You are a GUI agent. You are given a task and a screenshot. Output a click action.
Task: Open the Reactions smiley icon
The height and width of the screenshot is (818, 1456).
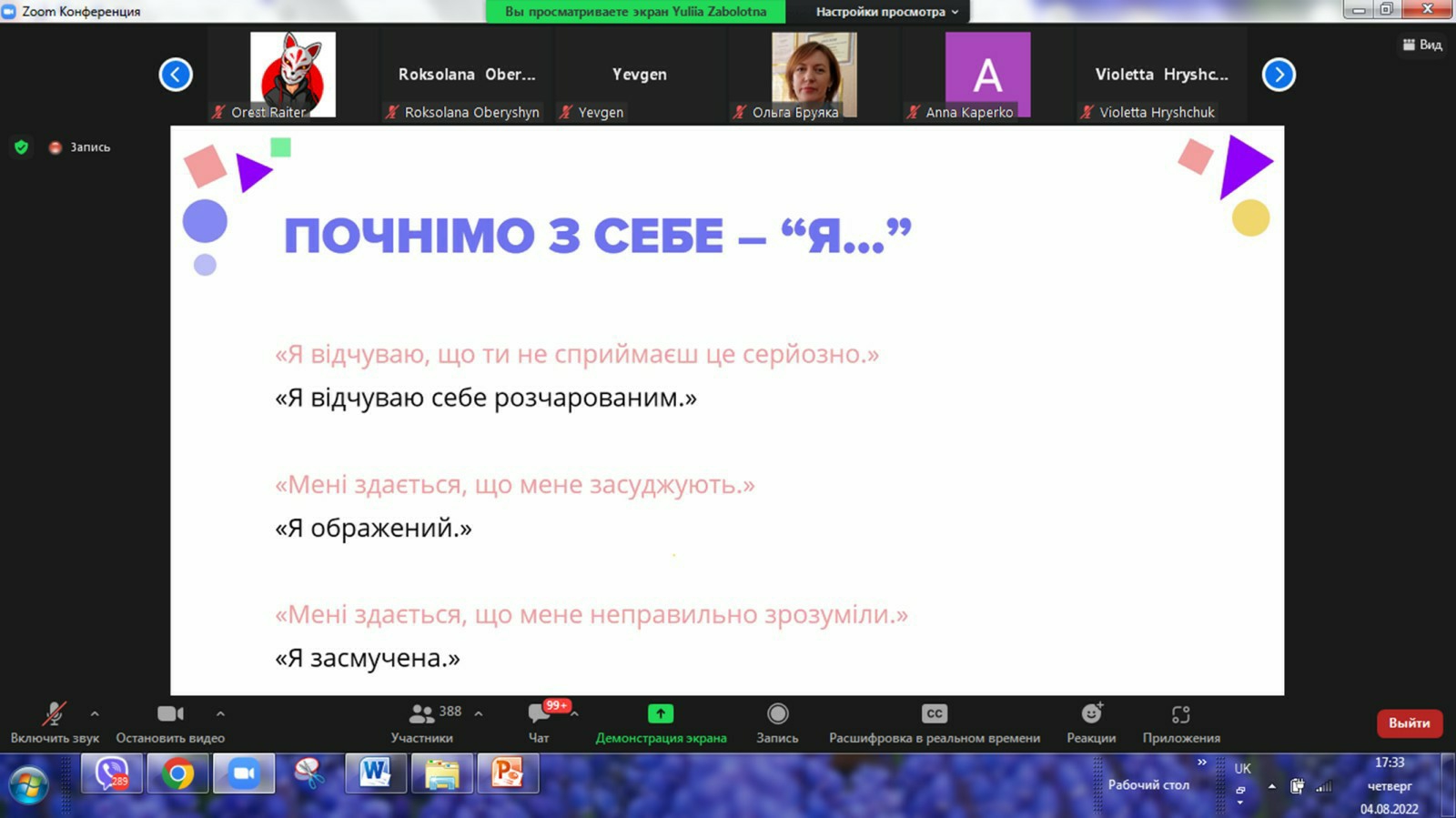(x=1091, y=714)
